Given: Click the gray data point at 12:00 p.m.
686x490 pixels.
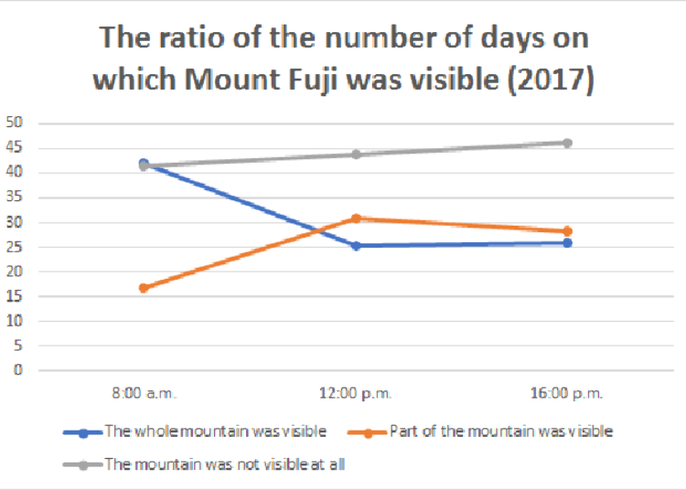Looking at the screenshot, I should tap(356, 154).
